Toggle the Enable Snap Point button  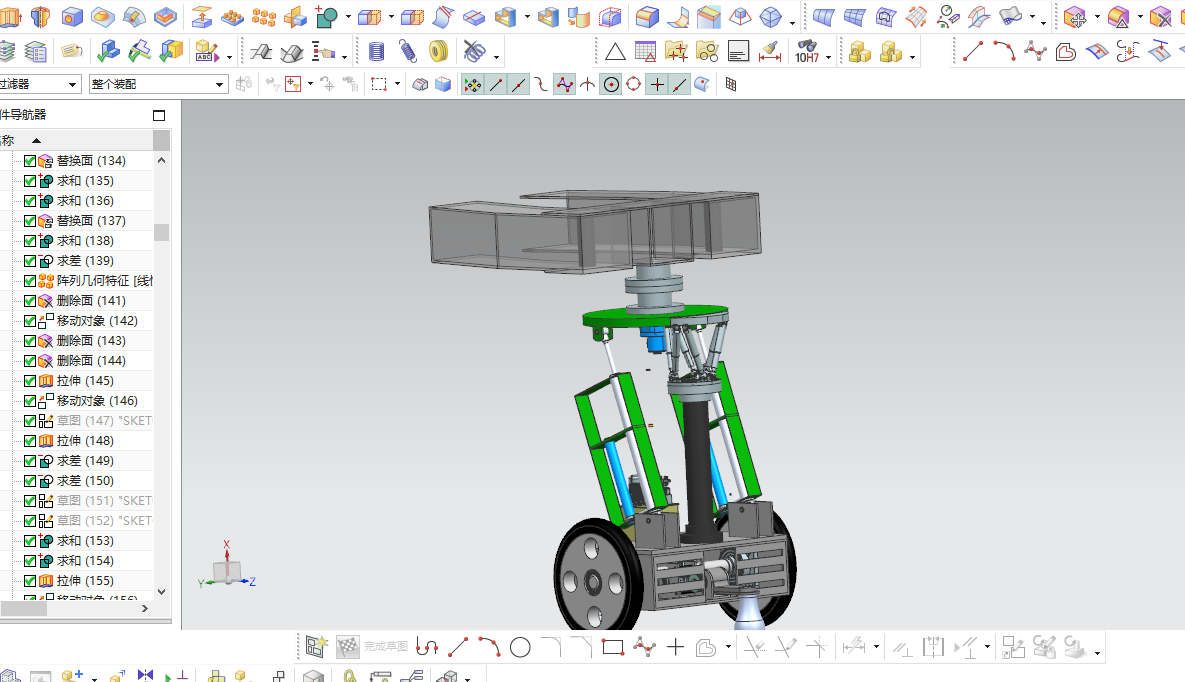(472, 85)
